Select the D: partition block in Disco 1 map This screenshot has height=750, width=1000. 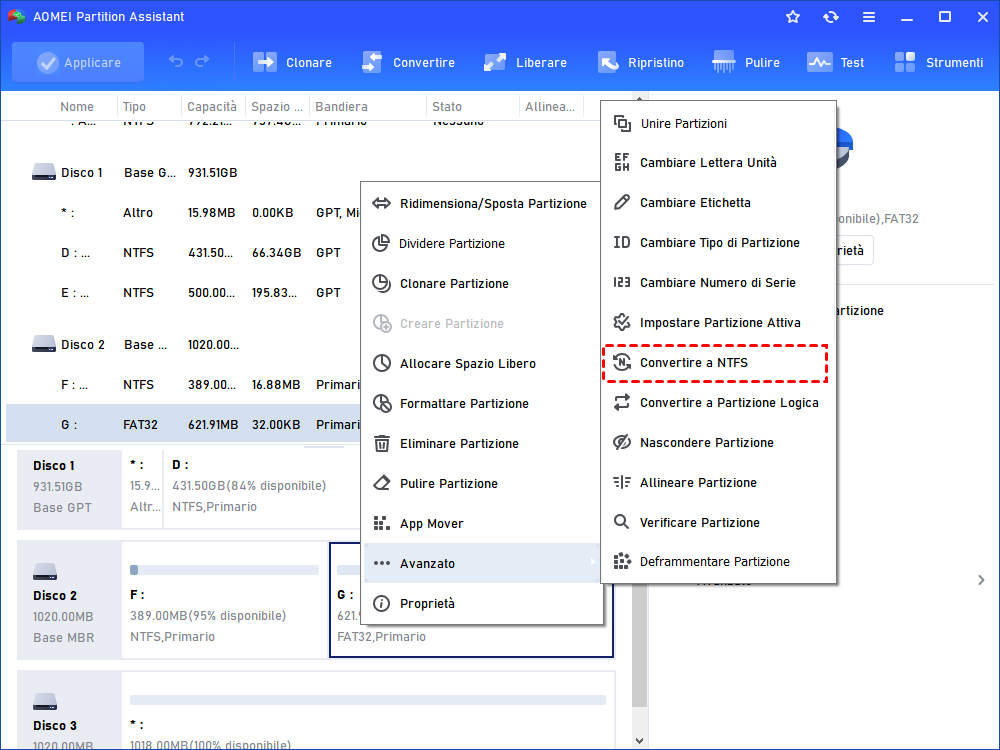point(263,489)
